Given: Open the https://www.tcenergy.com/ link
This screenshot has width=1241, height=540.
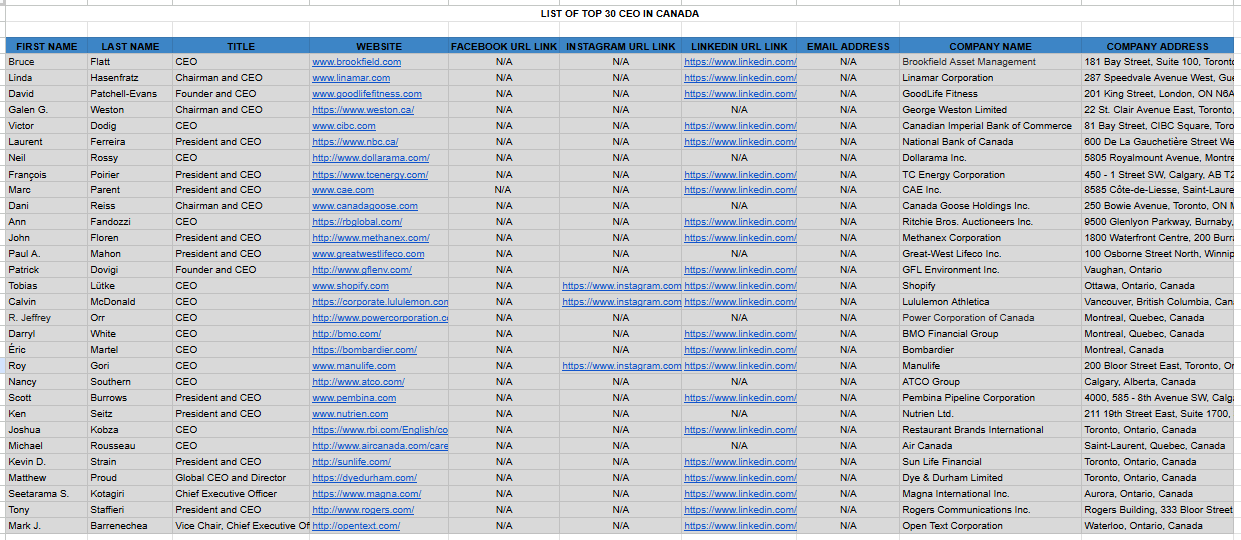Looking at the screenshot, I should [x=370, y=174].
